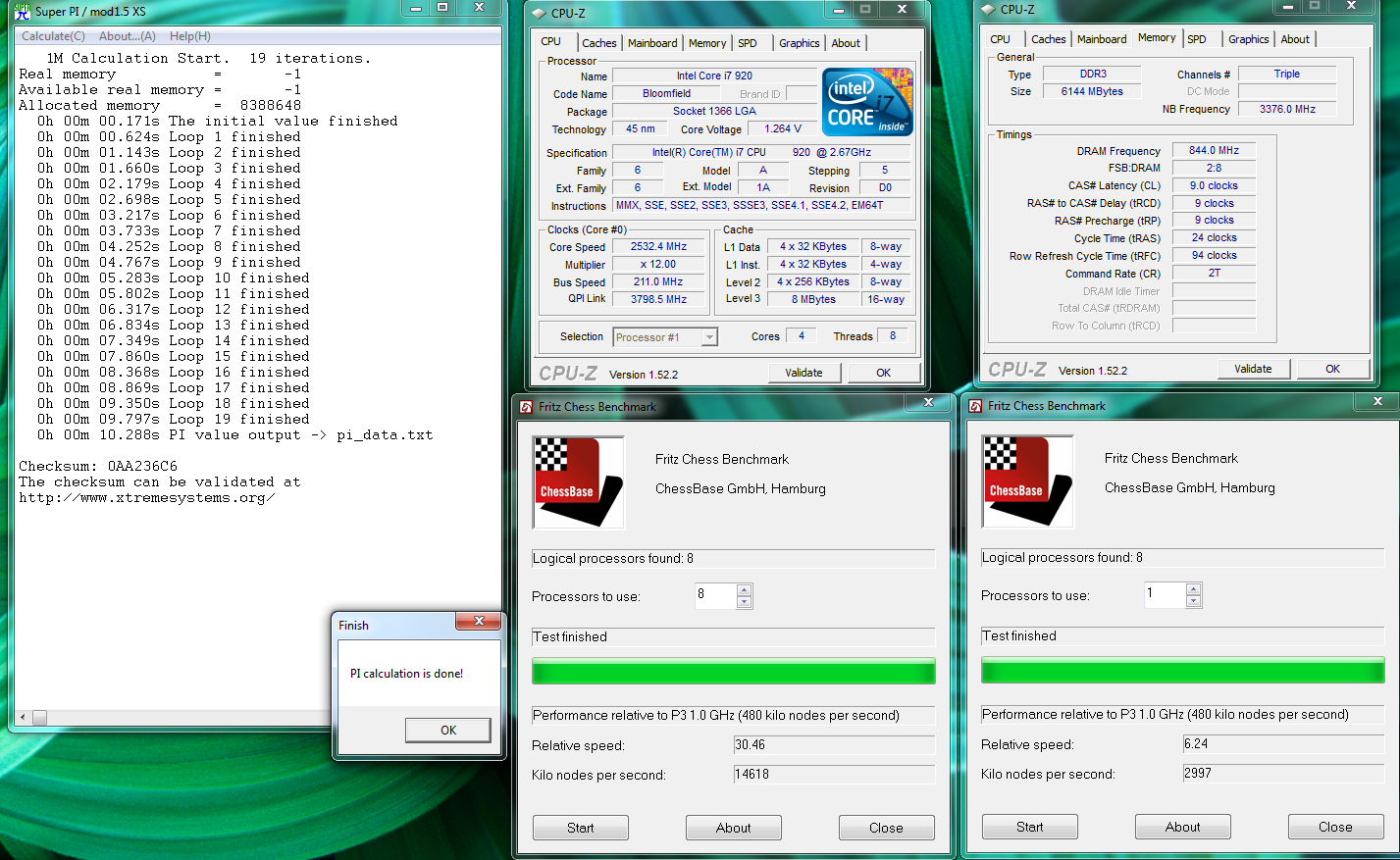Click the left CPU-Z window title icon
Viewport: 1400px width, 860px height.
[539, 14]
